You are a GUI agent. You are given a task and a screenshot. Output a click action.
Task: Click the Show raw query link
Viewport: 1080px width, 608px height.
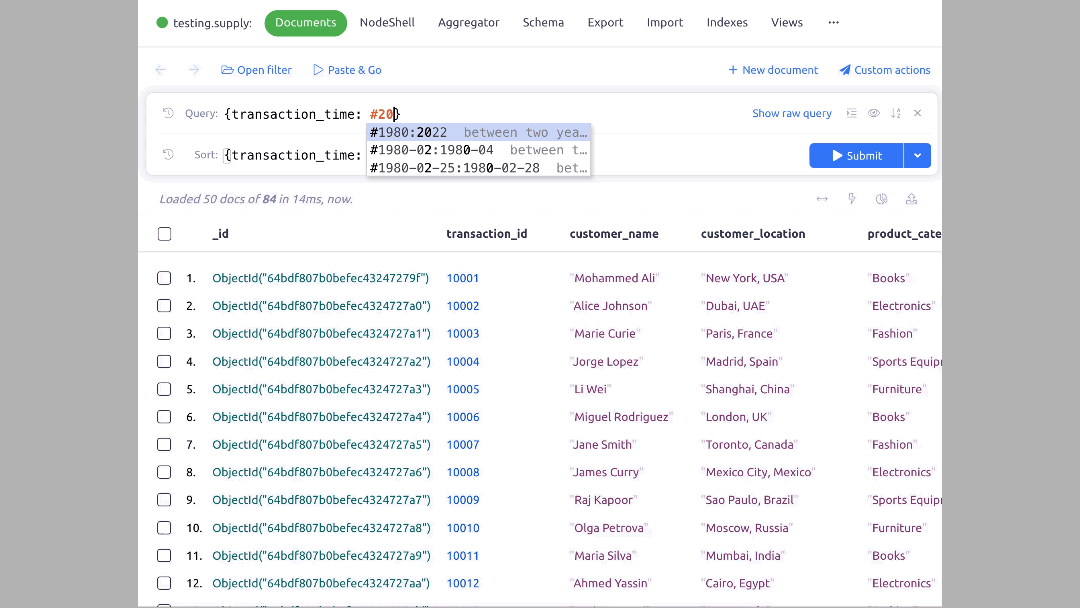pyautogui.click(x=791, y=113)
